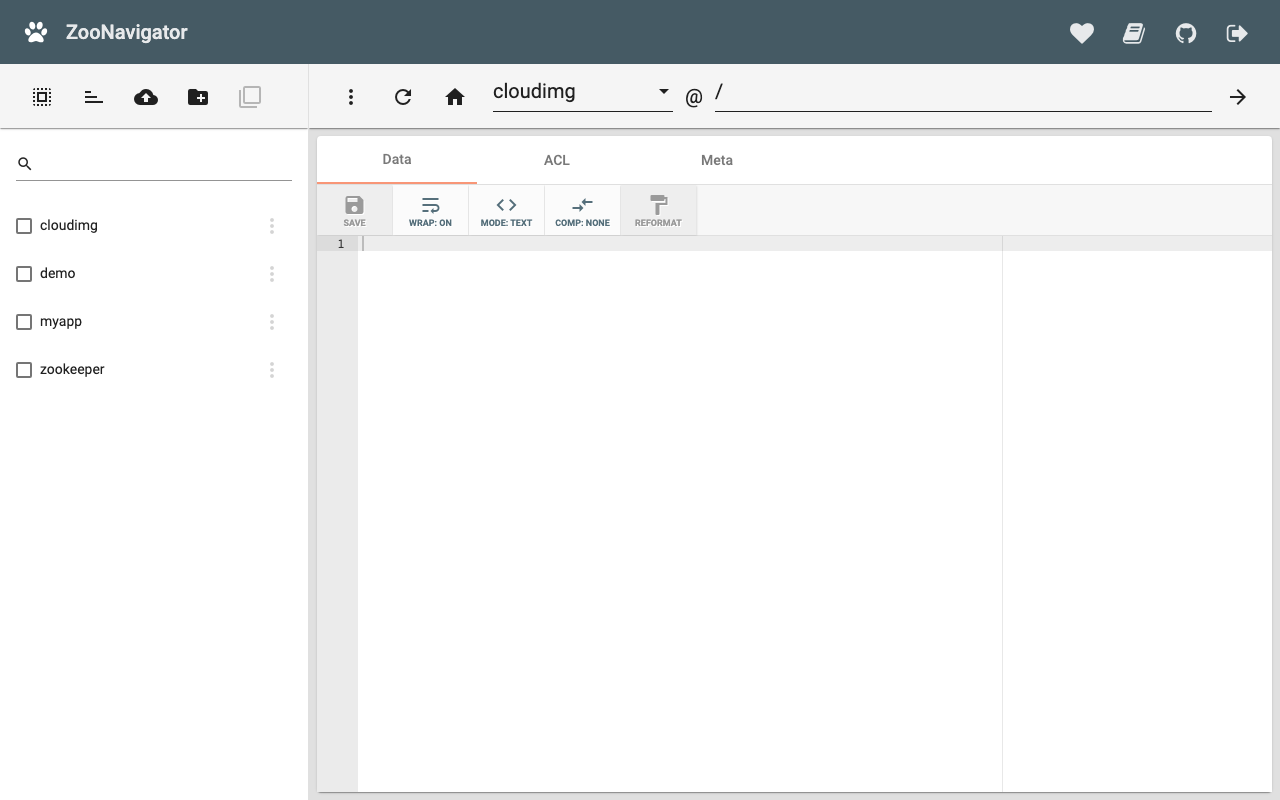Open the cloudimg connection dropdown
1280x800 pixels.
(582, 92)
